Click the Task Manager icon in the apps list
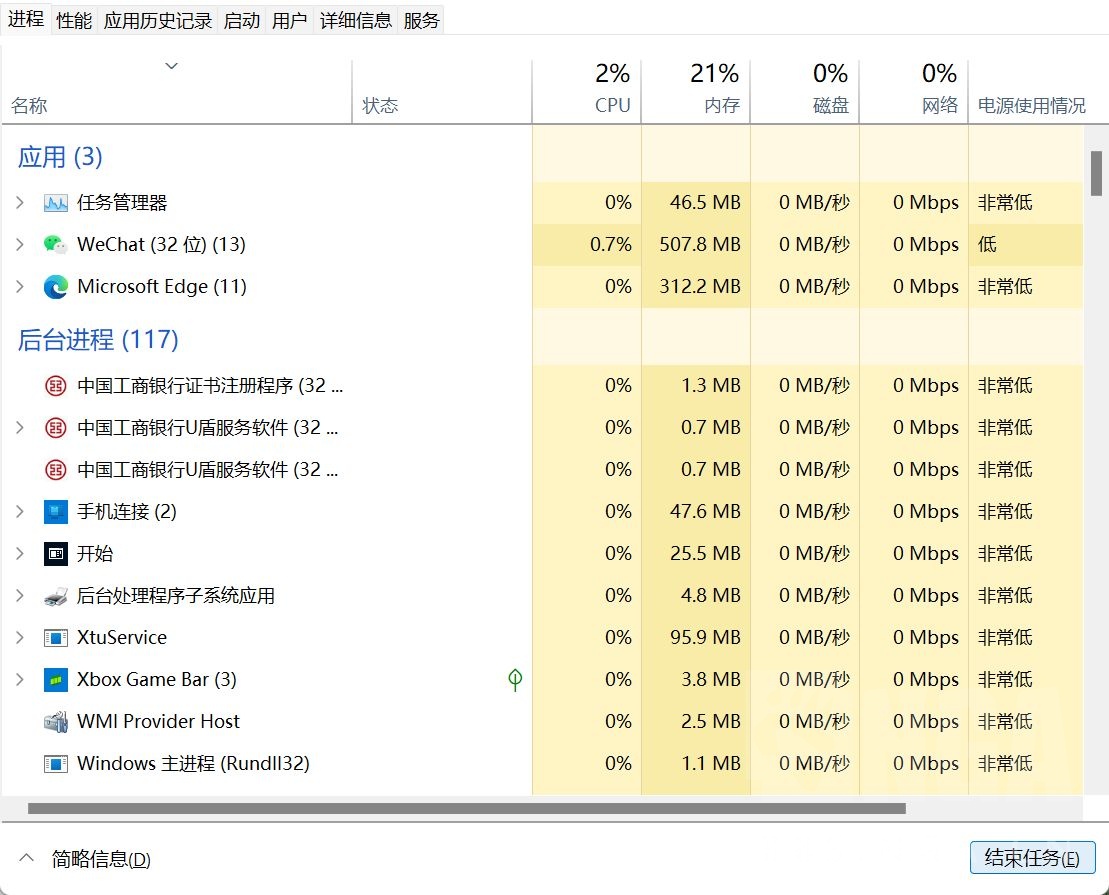Image resolution: width=1109 pixels, height=895 pixels. point(56,203)
